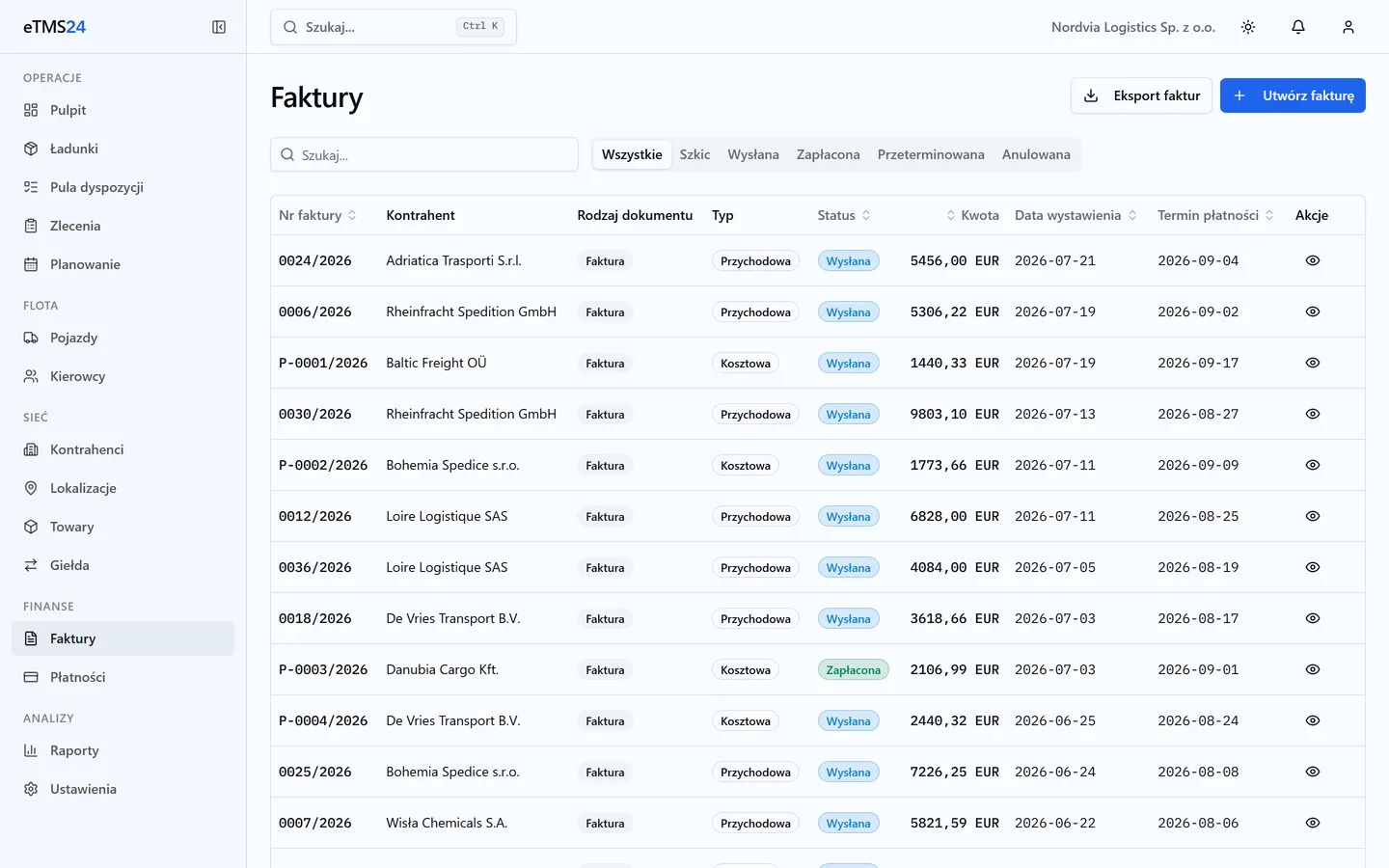Go to Pojazdy in sidebar
This screenshot has height=868, width=1389.
pos(123,338)
